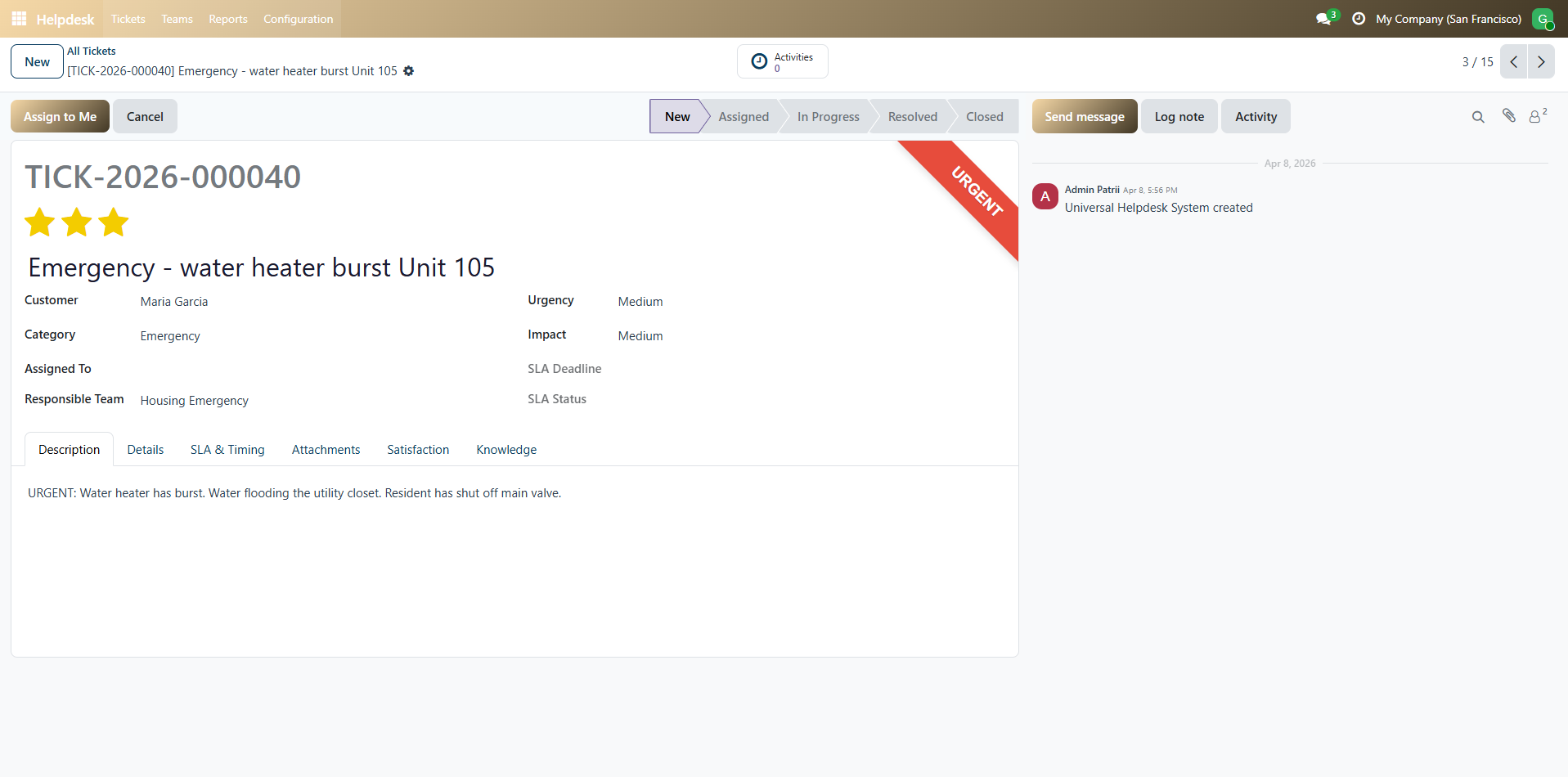The image size is (1568, 777).
Task: Go to next ticket with right arrow
Action: (x=1541, y=62)
